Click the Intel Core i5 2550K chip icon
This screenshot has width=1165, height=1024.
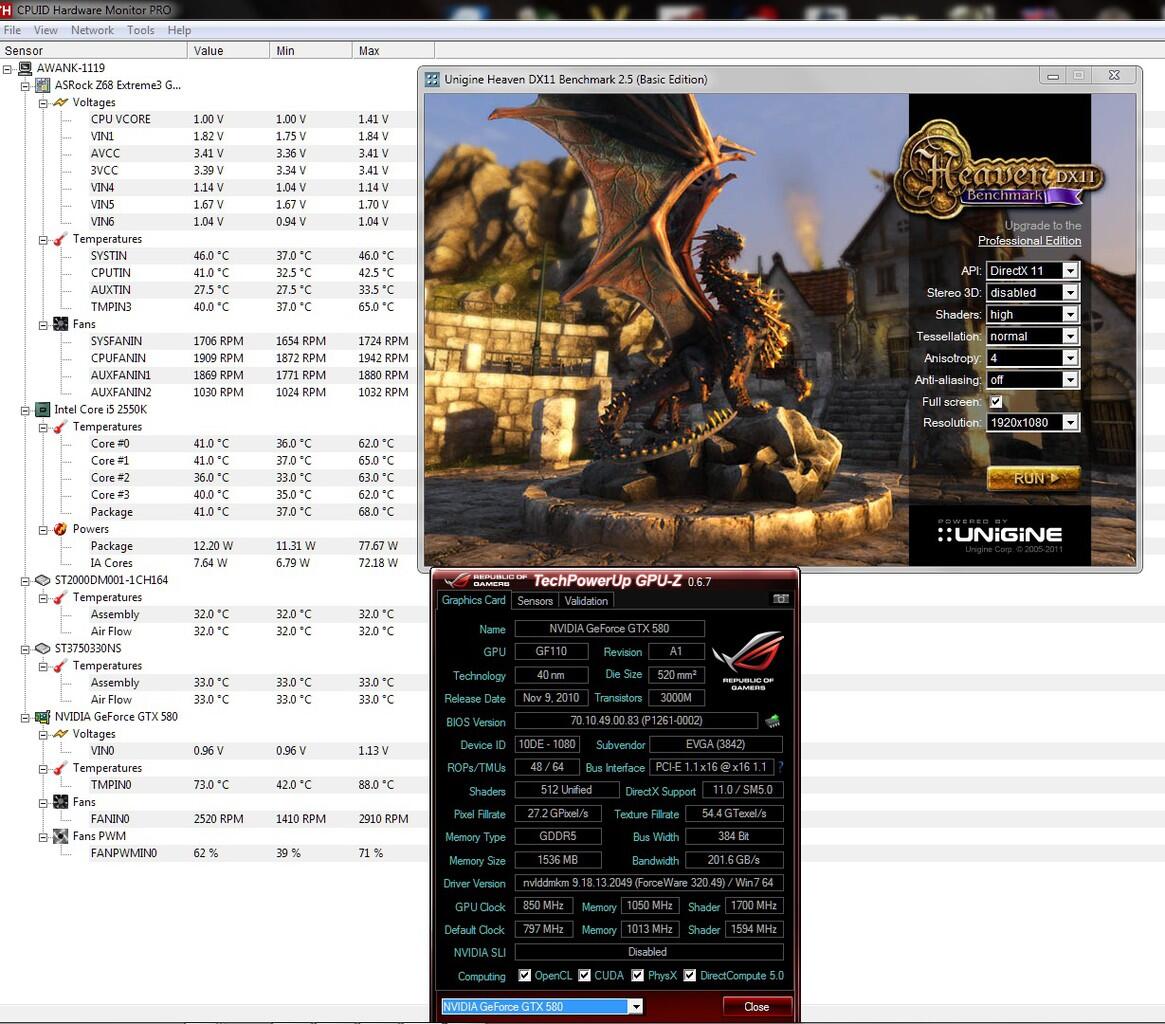click(42, 409)
